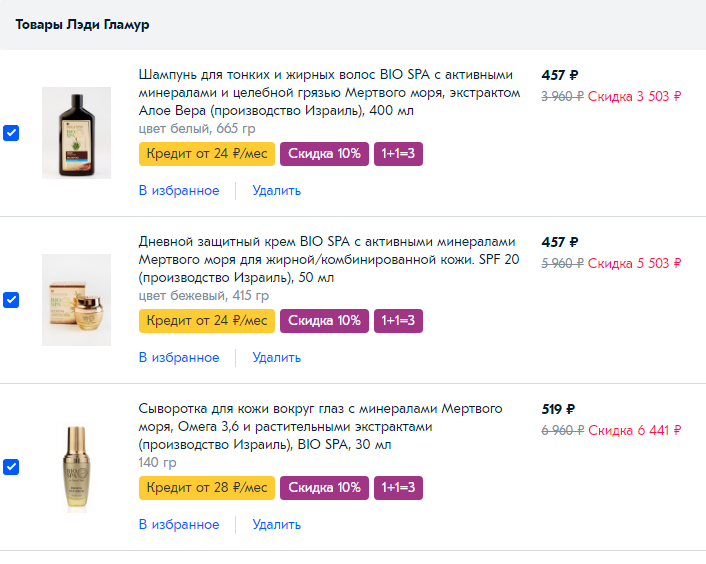Open the BIO SPA shampoo product title
Image resolution: width=706 pixels, height=564 pixels.
pyautogui.click(x=328, y=92)
